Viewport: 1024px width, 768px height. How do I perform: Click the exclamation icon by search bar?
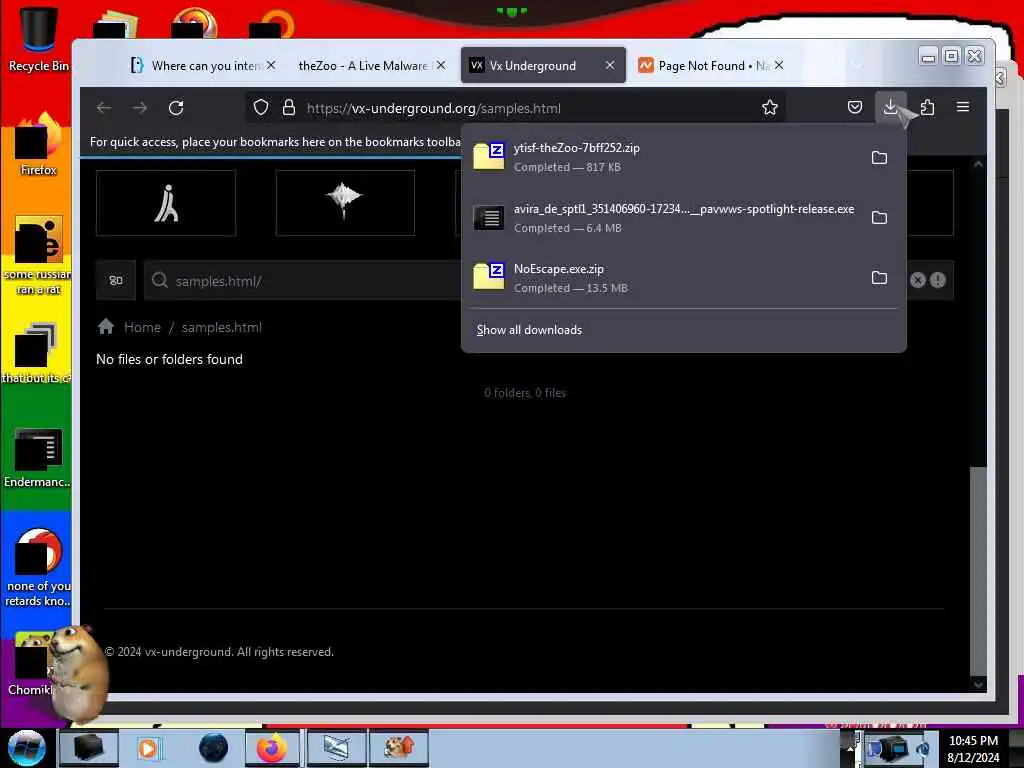tap(938, 280)
